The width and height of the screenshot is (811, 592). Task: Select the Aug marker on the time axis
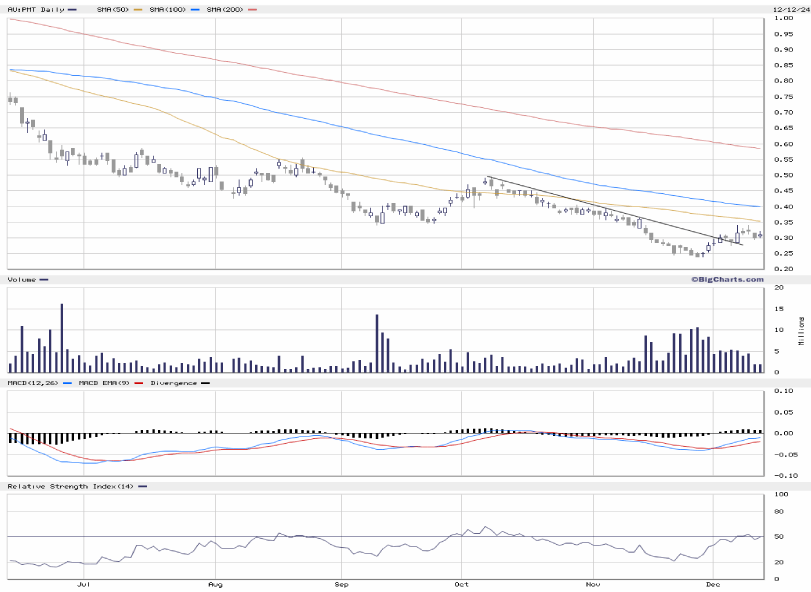pos(214,583)
